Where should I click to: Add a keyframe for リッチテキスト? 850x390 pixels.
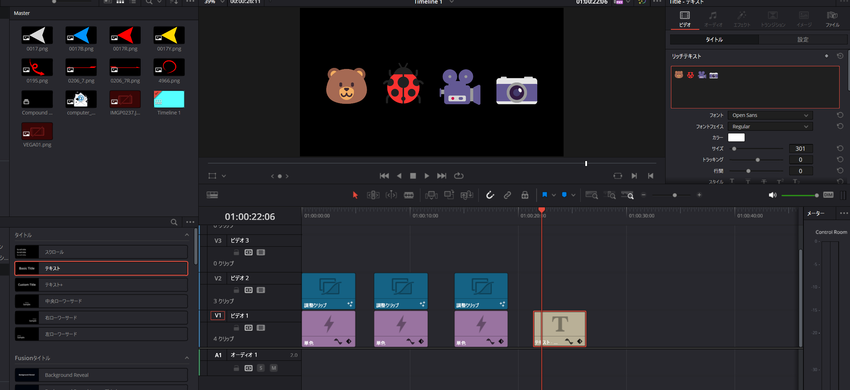(x=826, y=56)
